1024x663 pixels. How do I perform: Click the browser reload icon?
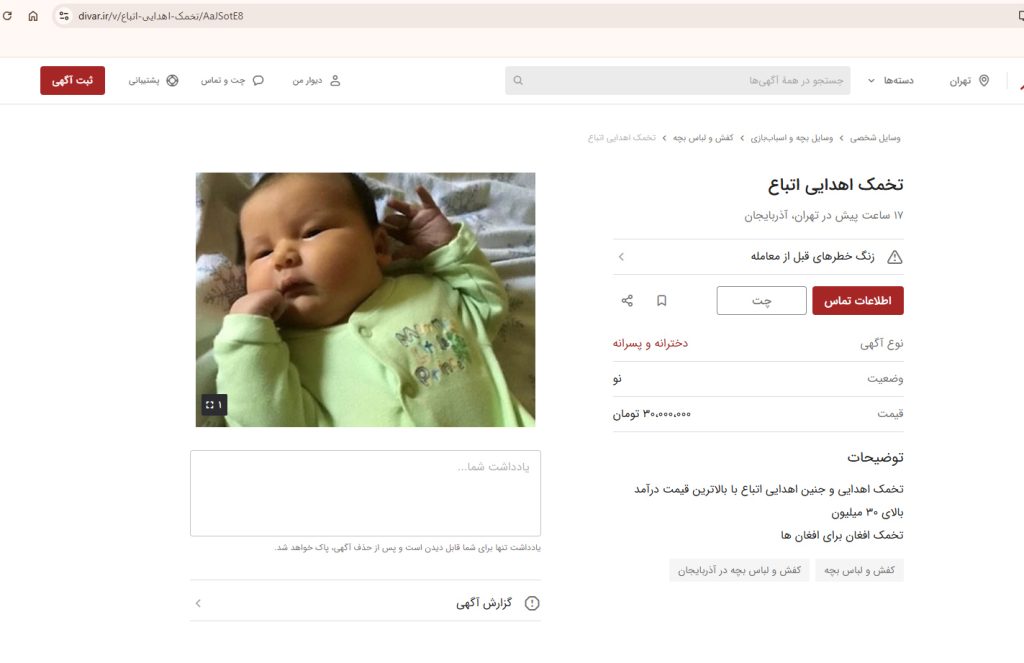(x=7, y=16)
